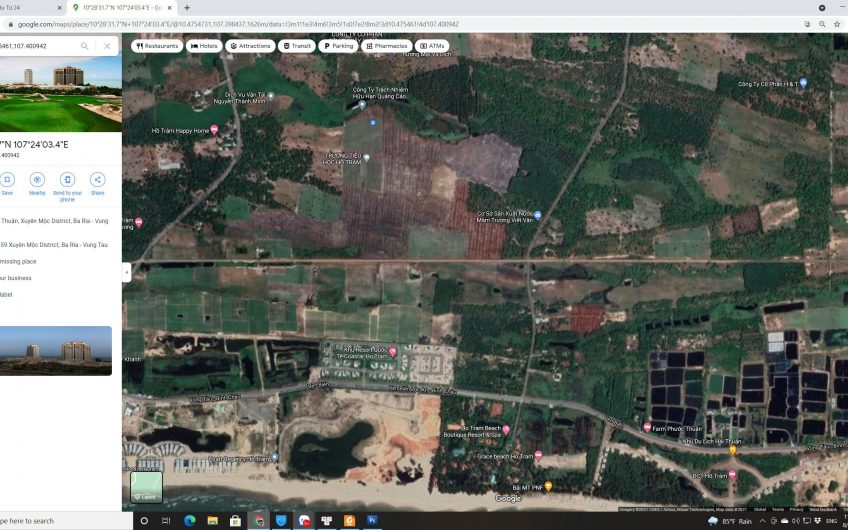848x530 pixels.
Task: Select the ATMs category chip
Action: [x=432, y=46]
